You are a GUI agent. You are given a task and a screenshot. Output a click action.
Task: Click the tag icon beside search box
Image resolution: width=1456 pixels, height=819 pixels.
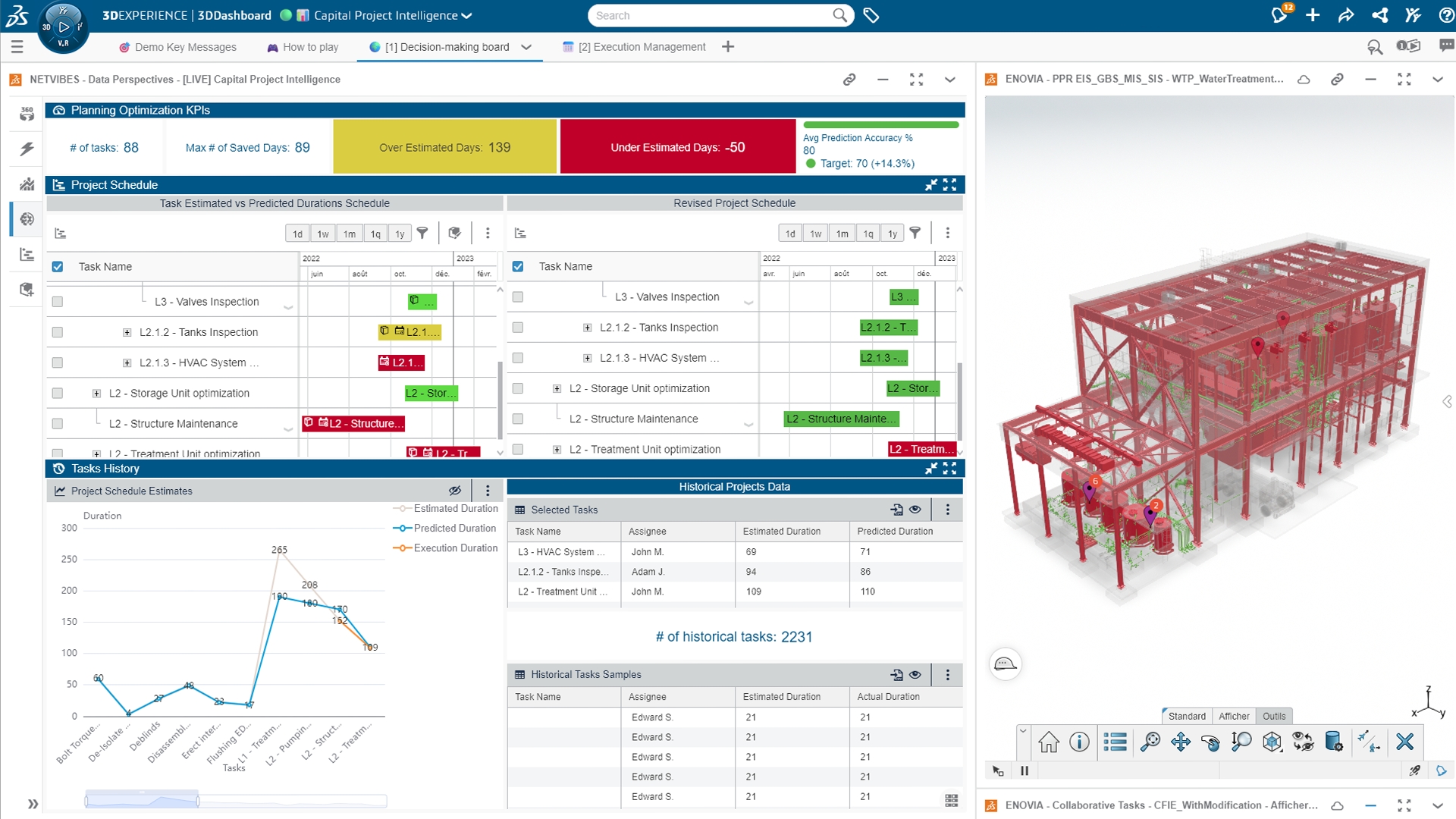[871, 15]
